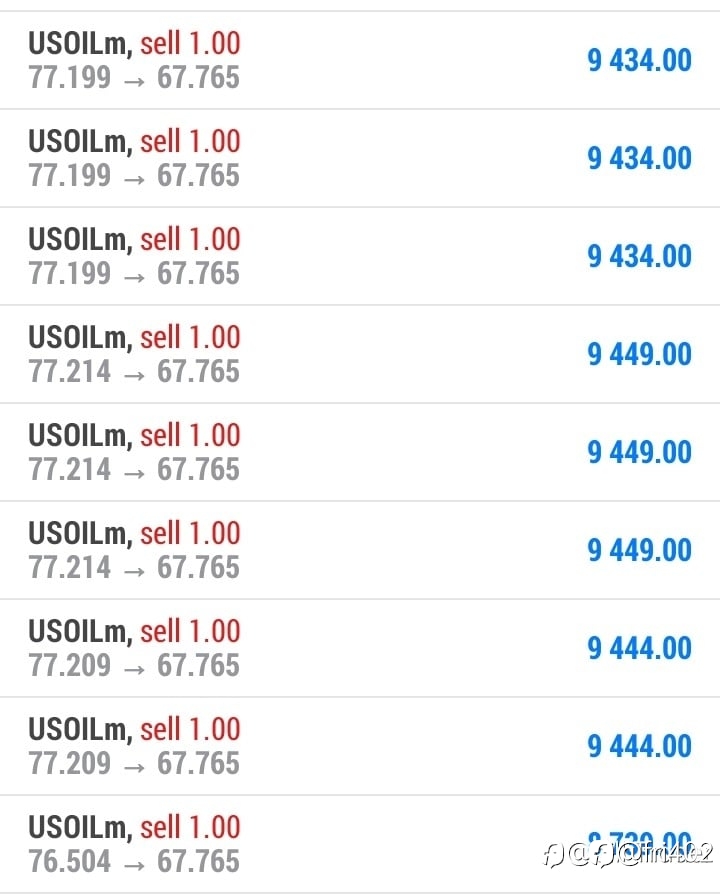Click the first 9 449.00 profit figure
The height and width of the screenshot is (896, 720).
pos(639,354)
